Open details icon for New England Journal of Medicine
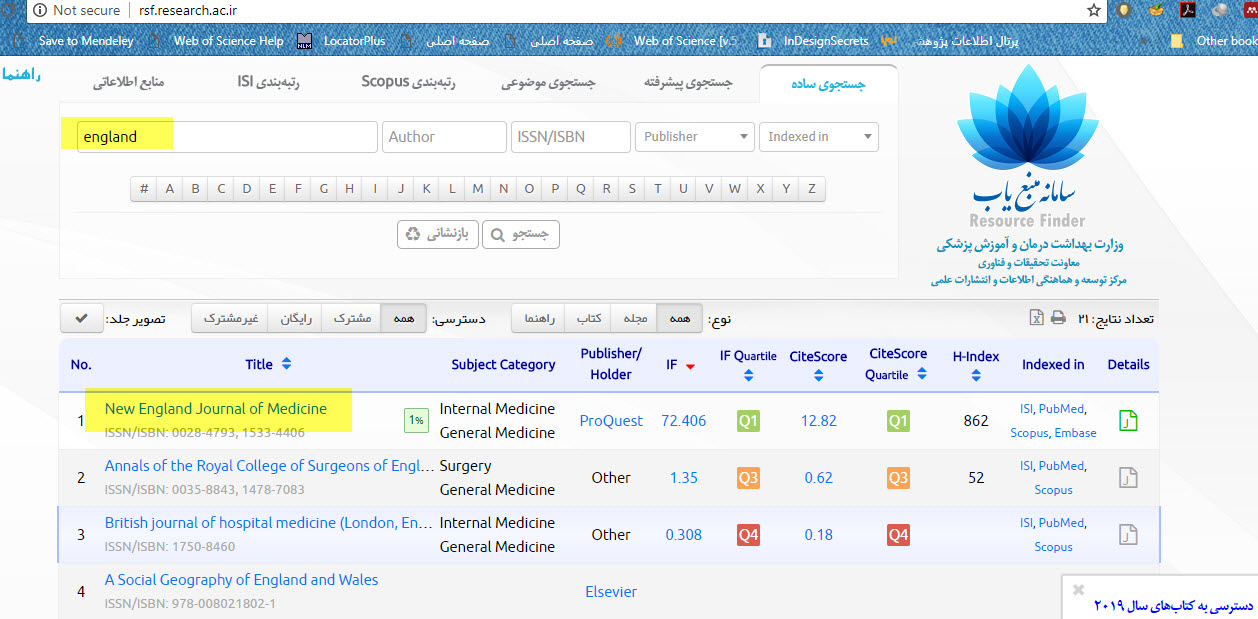 point(1128,421)
